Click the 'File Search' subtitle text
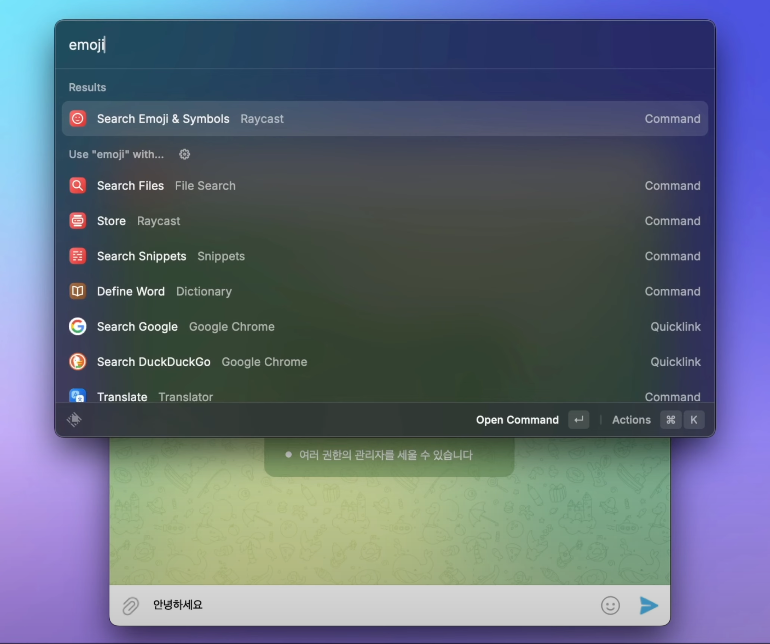Screen dimensions: 770x644 pos(205,186)
